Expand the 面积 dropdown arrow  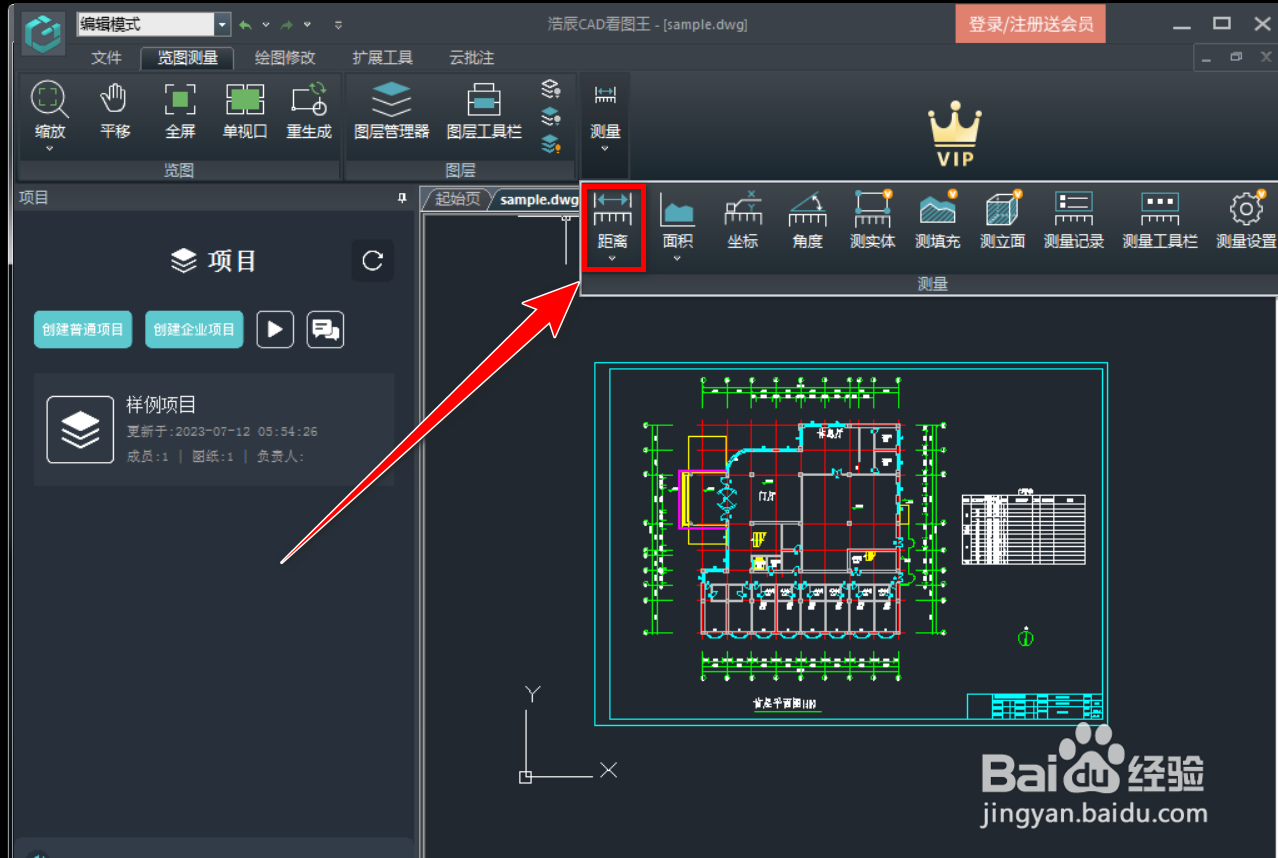678,259
